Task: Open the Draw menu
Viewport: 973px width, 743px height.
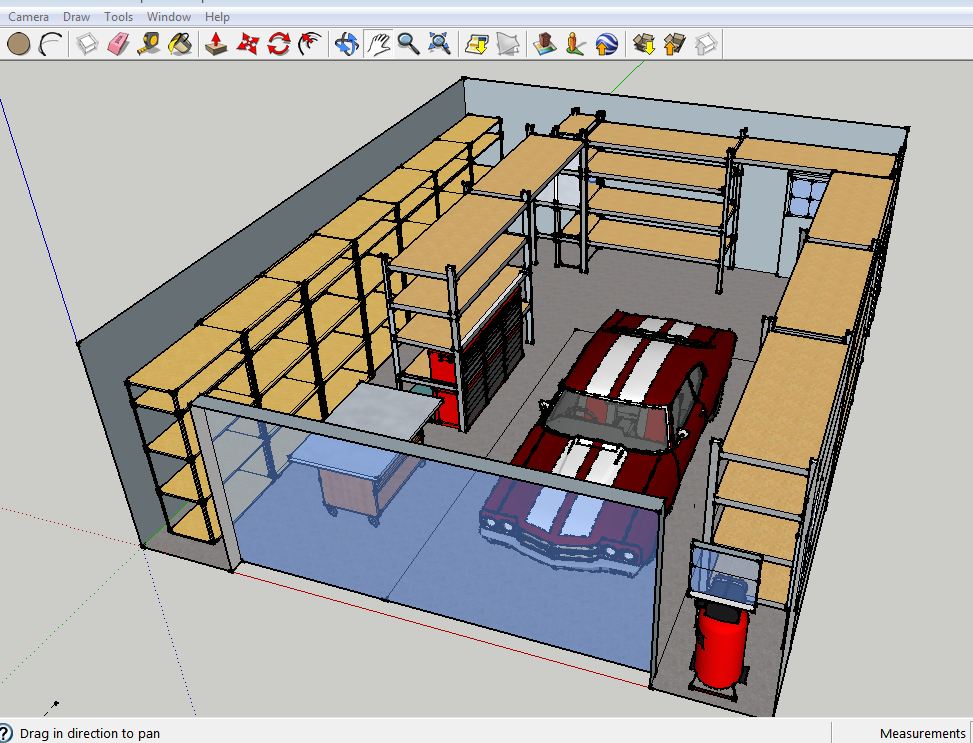Action: pyautogui.click(x=76, y=17)
